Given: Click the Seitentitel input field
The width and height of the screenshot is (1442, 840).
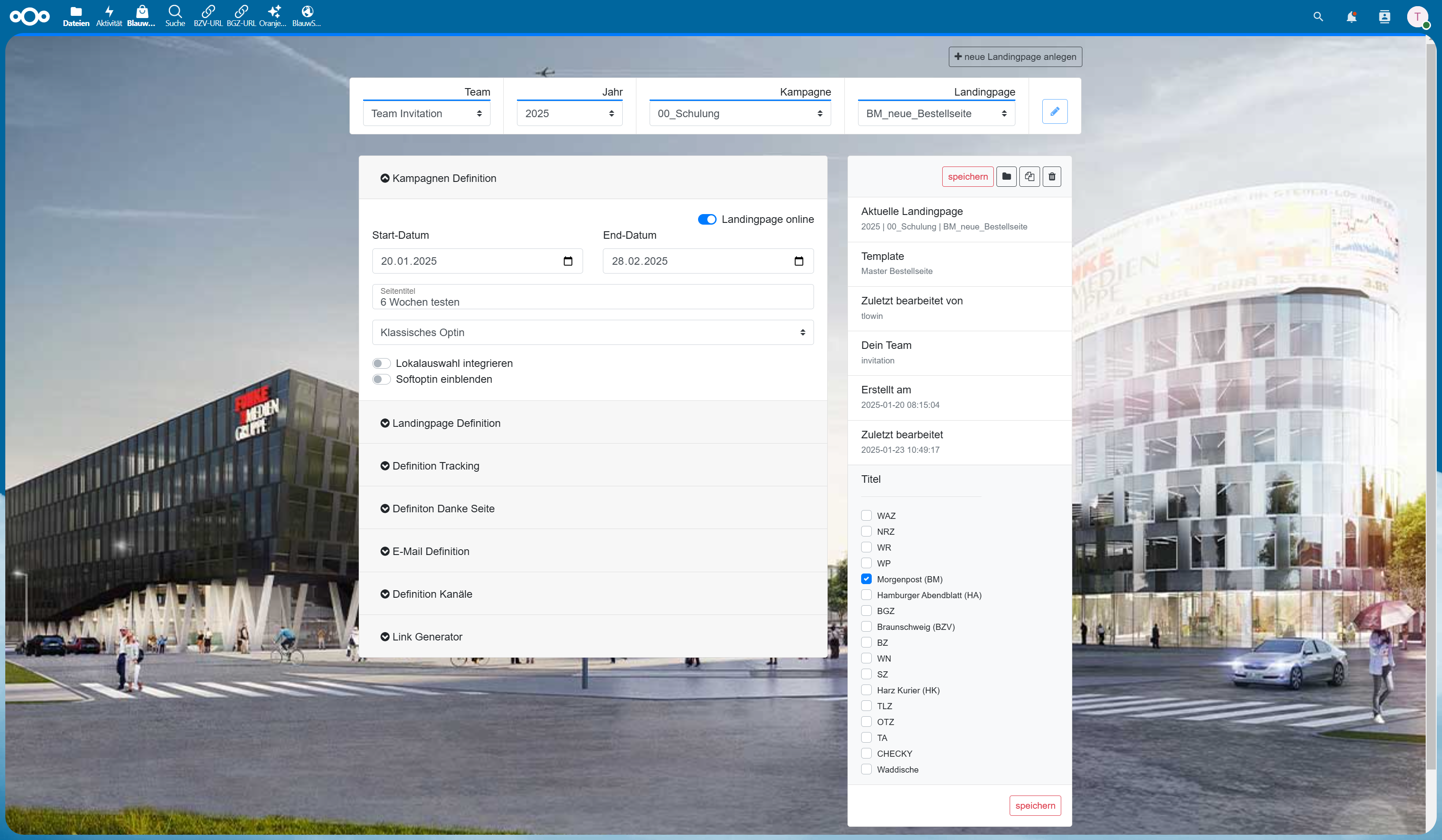Looking at the screenshot, I should (x=593, y=297).
